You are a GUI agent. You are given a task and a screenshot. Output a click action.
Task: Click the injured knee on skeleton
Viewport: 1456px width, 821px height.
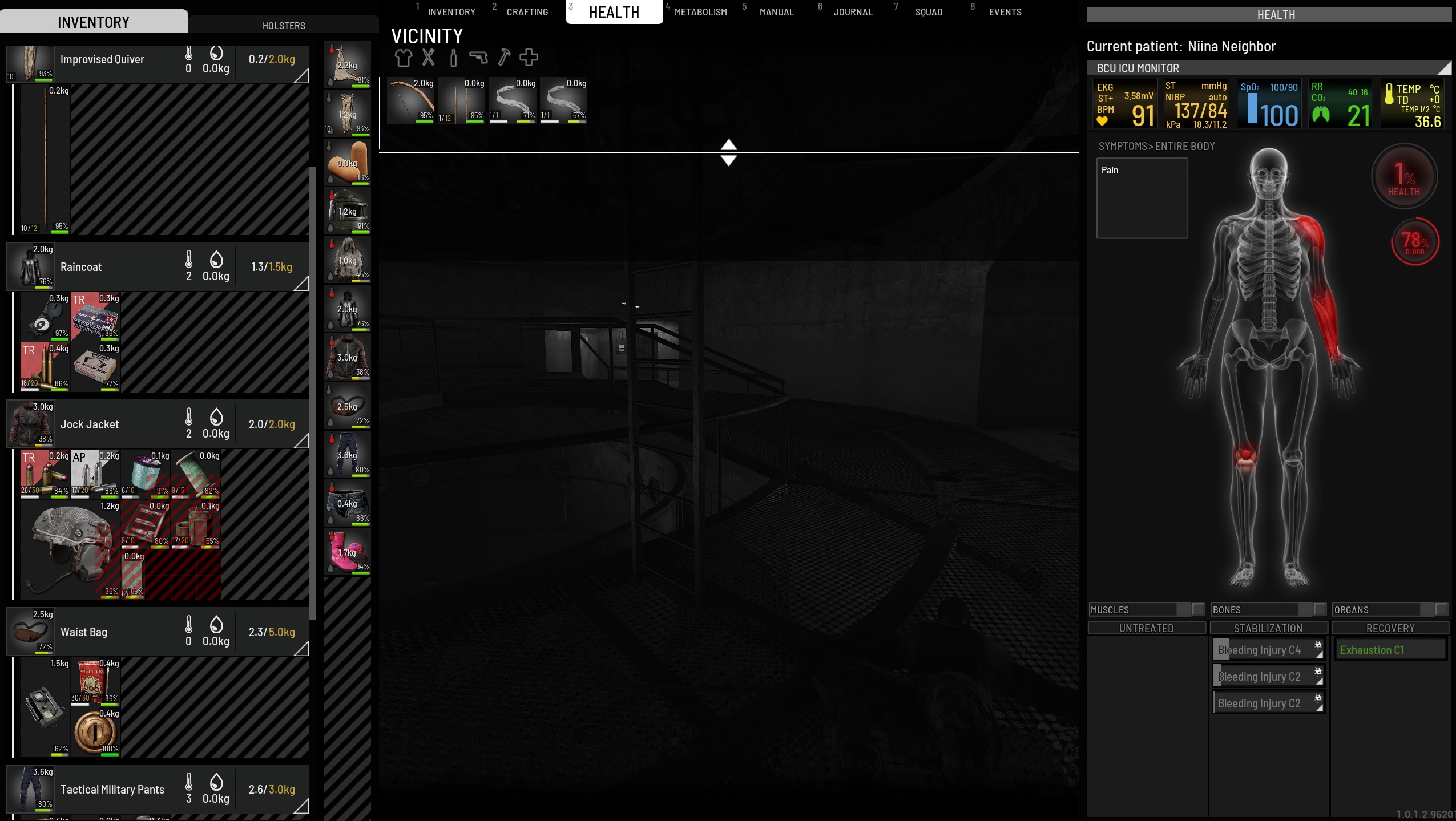(x=1245, y=457)
